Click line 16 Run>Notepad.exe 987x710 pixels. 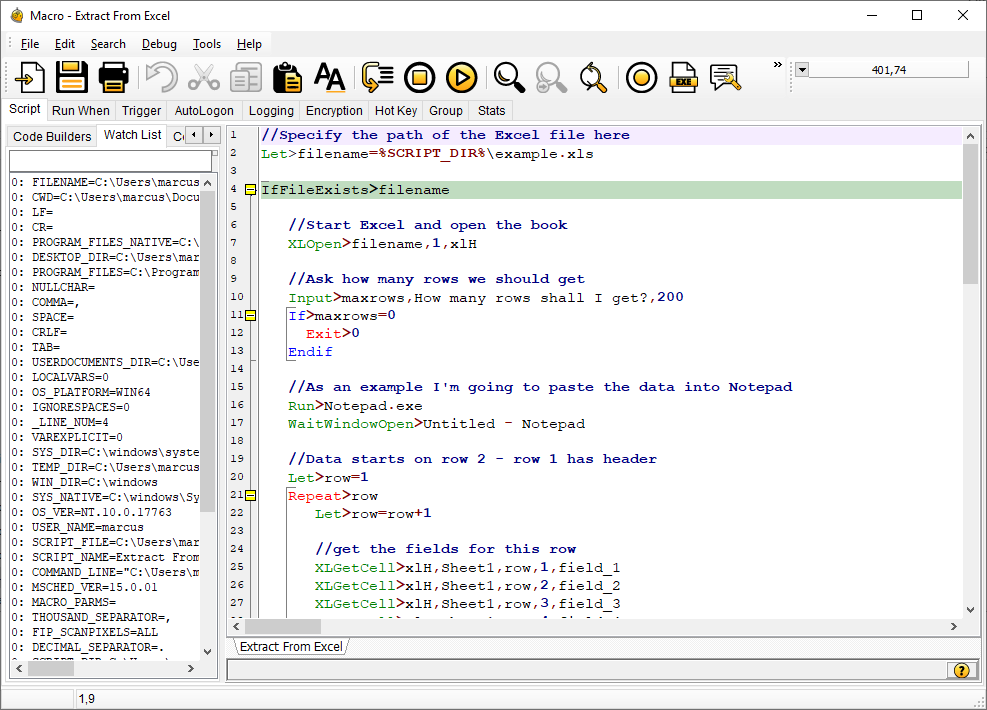point(355,406)
